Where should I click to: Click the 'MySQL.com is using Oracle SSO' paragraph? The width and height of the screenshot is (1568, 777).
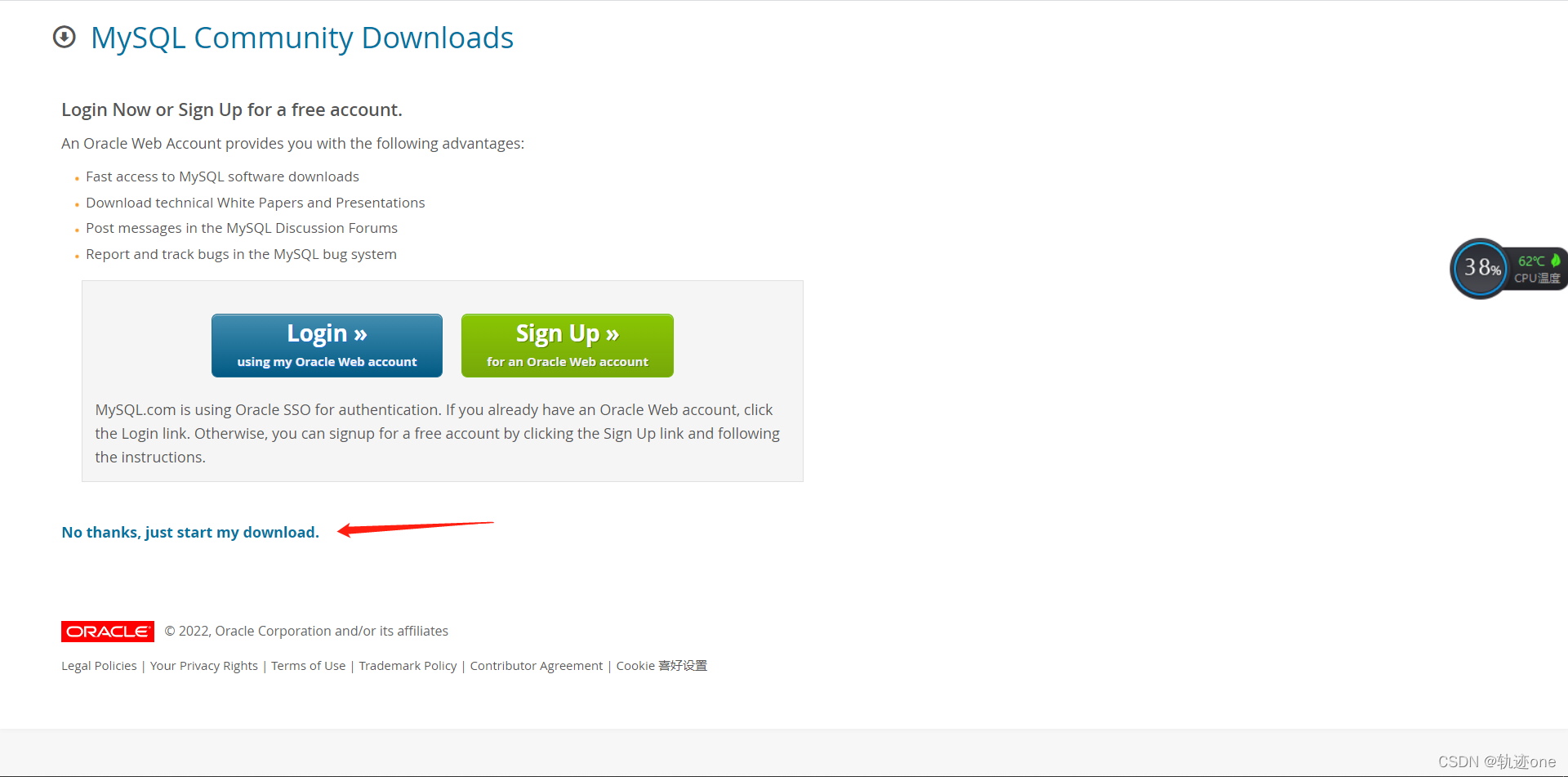coord(438,434)
